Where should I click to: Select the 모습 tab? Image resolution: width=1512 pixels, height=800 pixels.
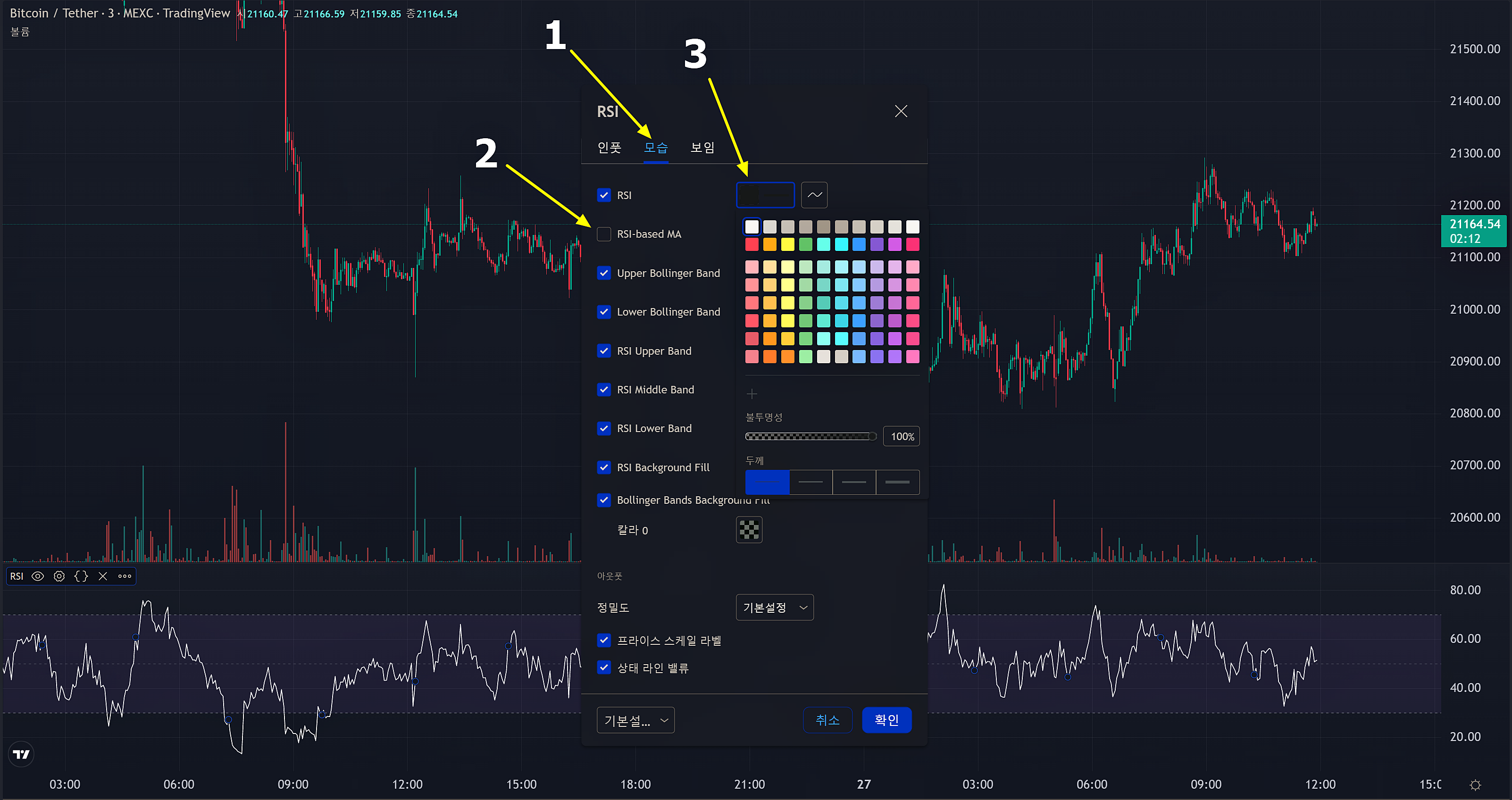[656, 147]
